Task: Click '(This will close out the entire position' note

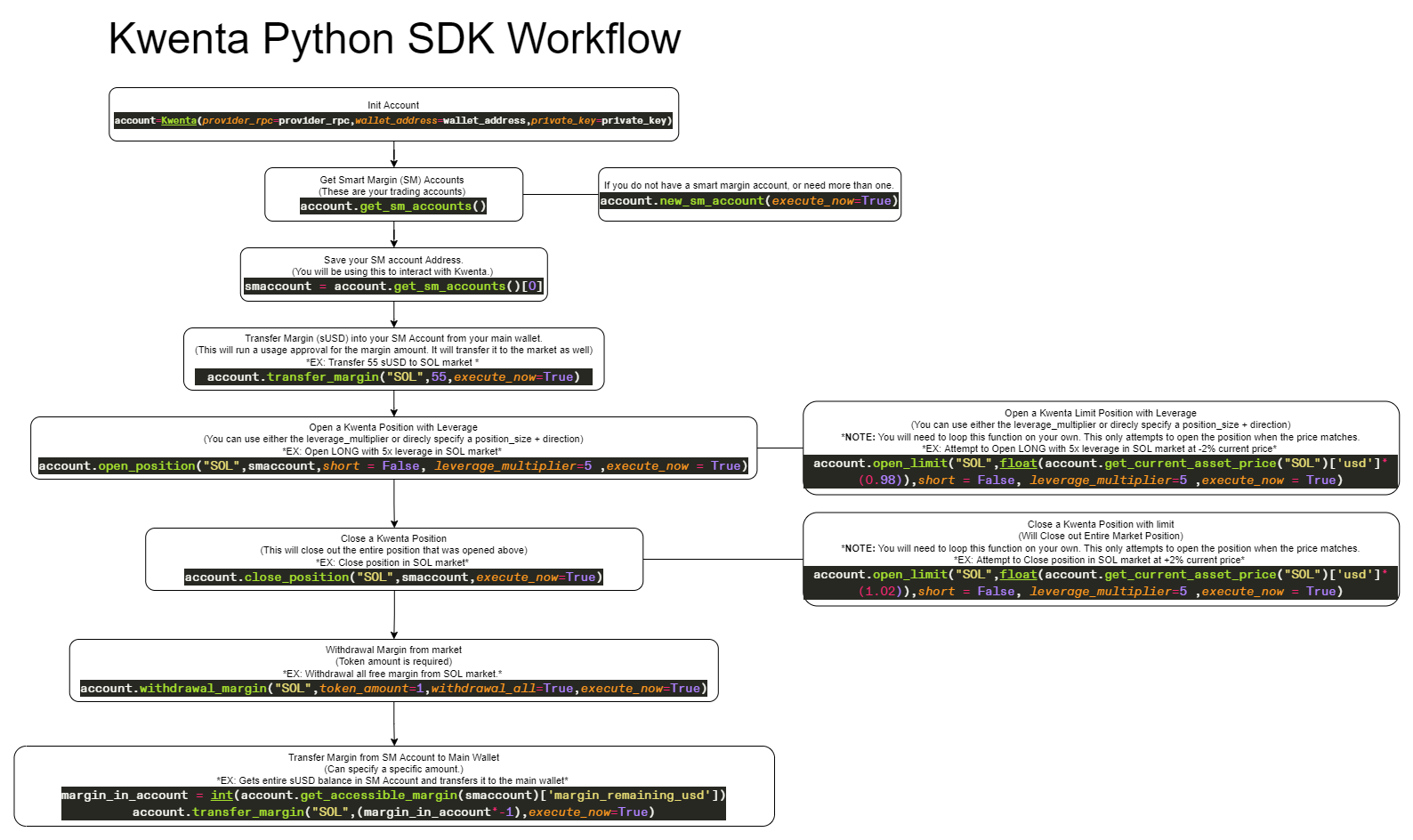Action: 393,550
